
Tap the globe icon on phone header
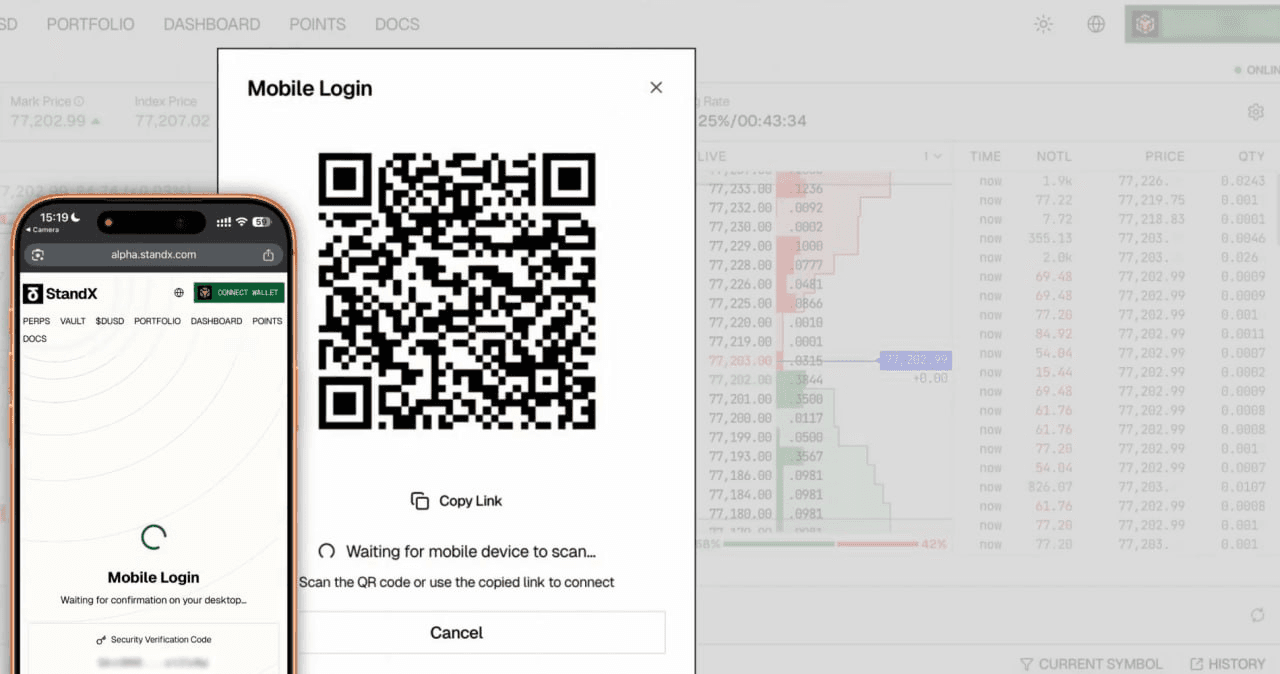(x=179, y=293)
